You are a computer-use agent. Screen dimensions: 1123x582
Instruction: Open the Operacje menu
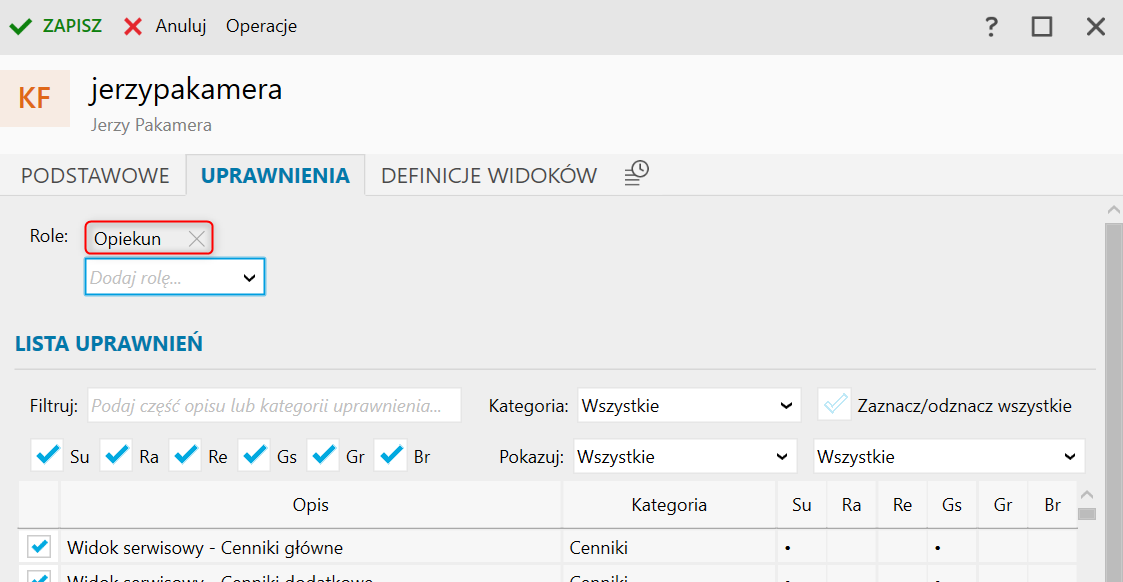tap(261, 27)
